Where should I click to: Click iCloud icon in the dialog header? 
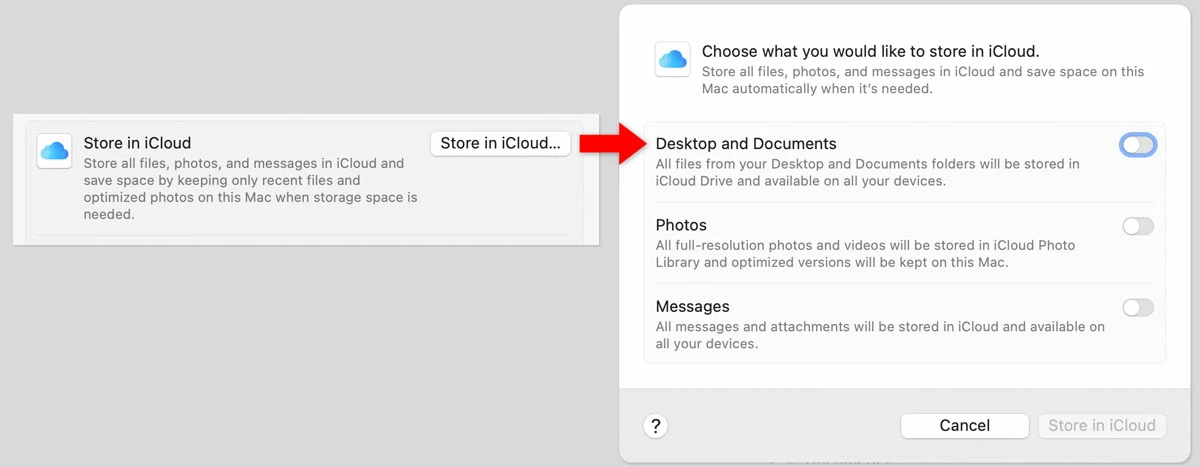[x=672, y=59]
